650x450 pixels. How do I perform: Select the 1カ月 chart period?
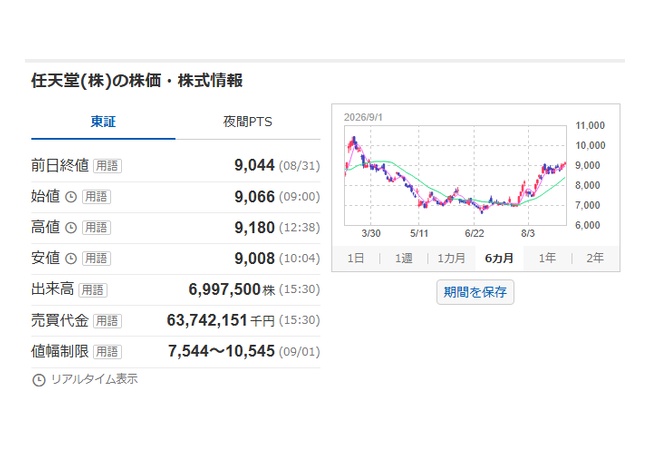(x=451, y=258)
